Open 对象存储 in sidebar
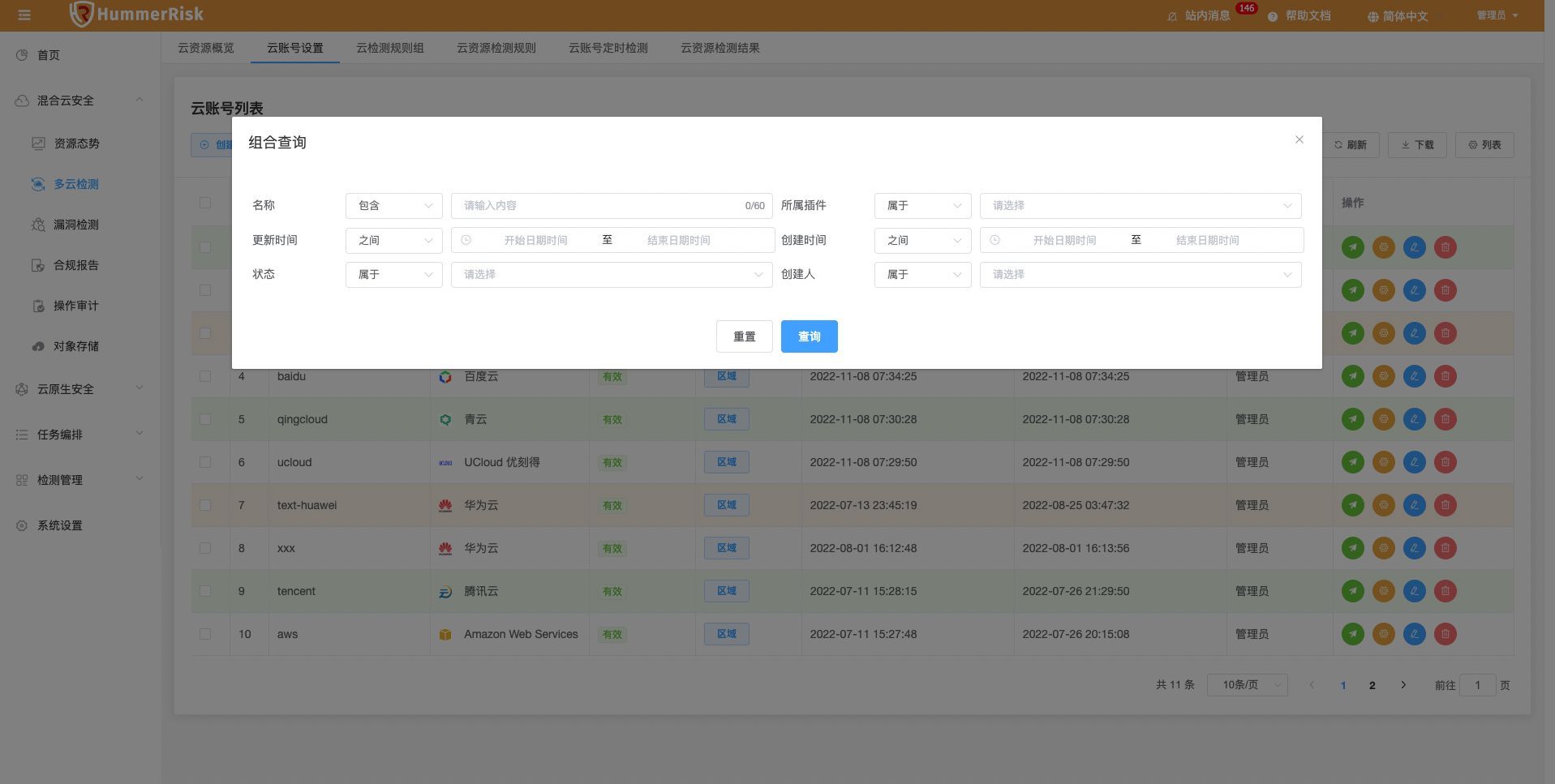The width and height of the screenshot is (1555, 784). [76, 346]
